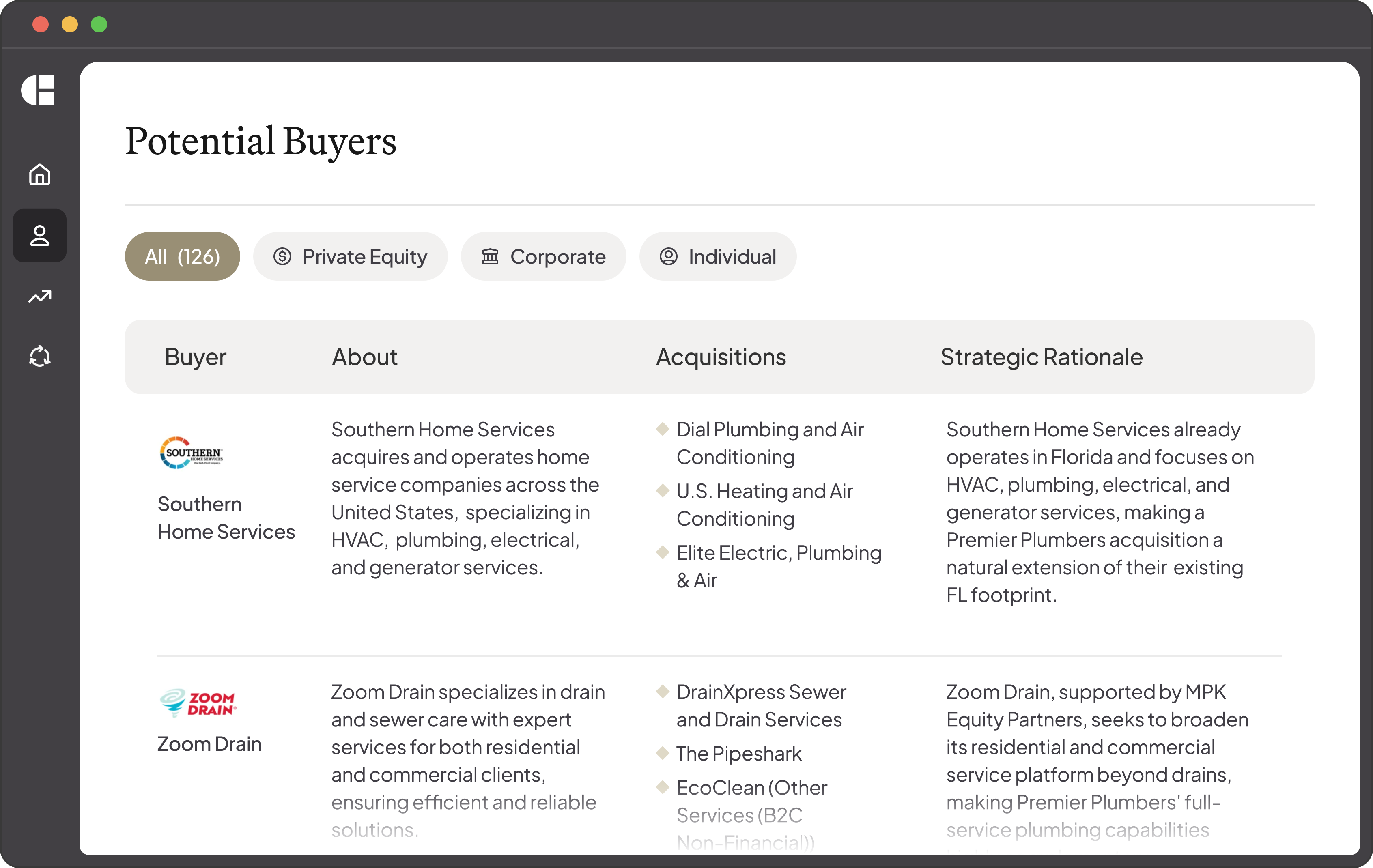Filter buyers by Private Equity

pos(350,256)
